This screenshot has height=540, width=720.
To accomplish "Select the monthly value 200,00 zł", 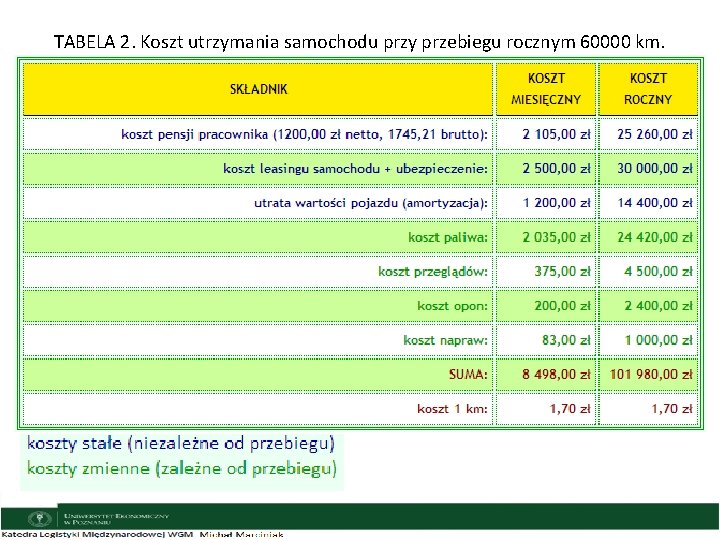I will pos(562,305).
